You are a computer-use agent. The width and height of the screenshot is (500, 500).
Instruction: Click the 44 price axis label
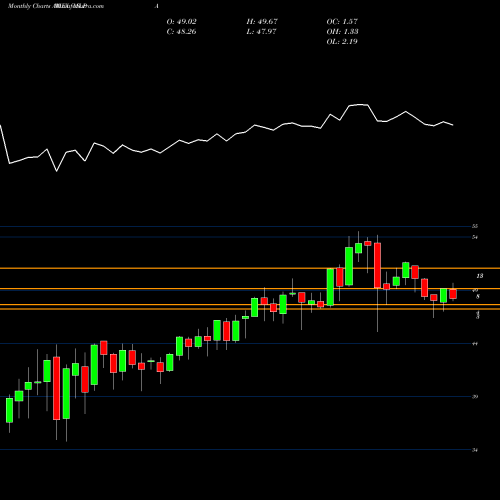[475, 343]
